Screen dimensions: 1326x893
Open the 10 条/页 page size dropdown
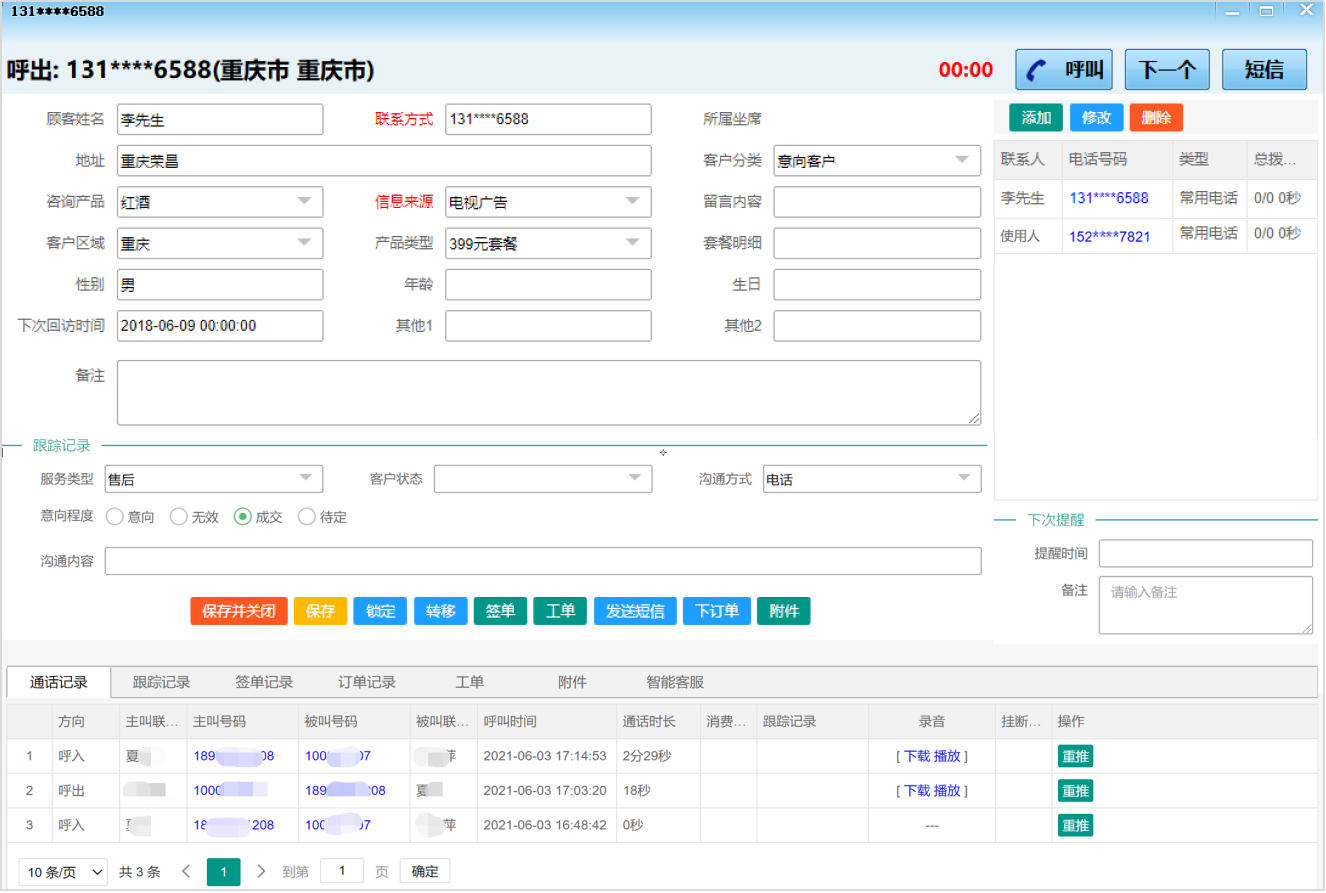click(x=63, y=872)
